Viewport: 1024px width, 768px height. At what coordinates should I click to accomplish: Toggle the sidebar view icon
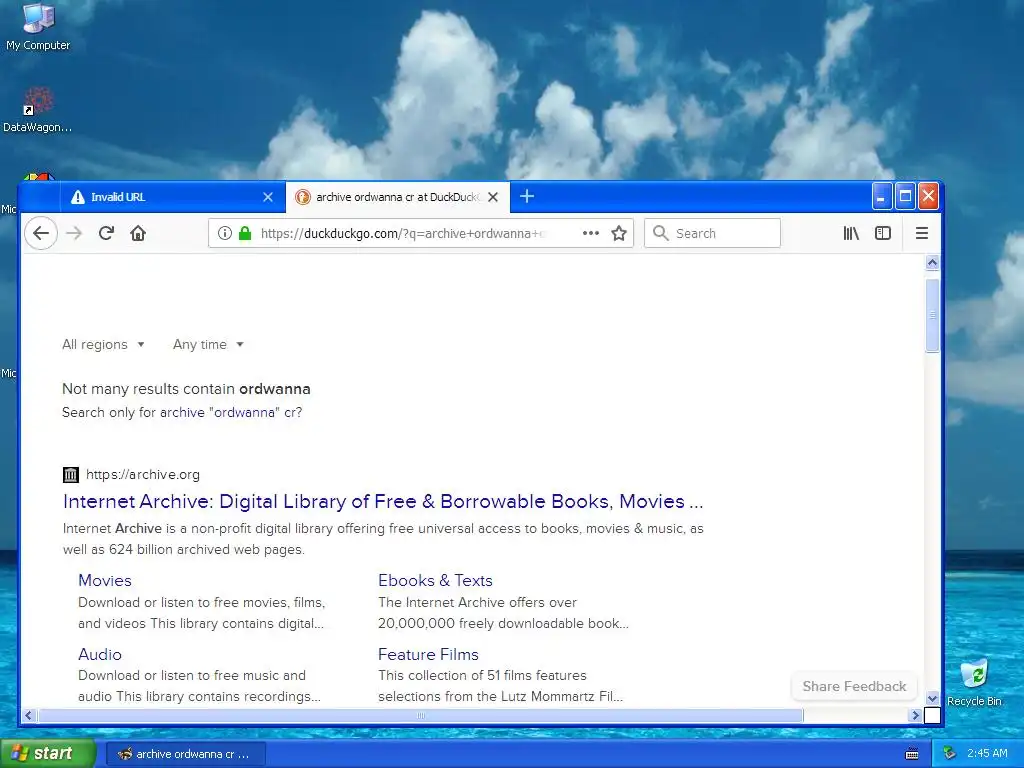(x=883, y=233)
